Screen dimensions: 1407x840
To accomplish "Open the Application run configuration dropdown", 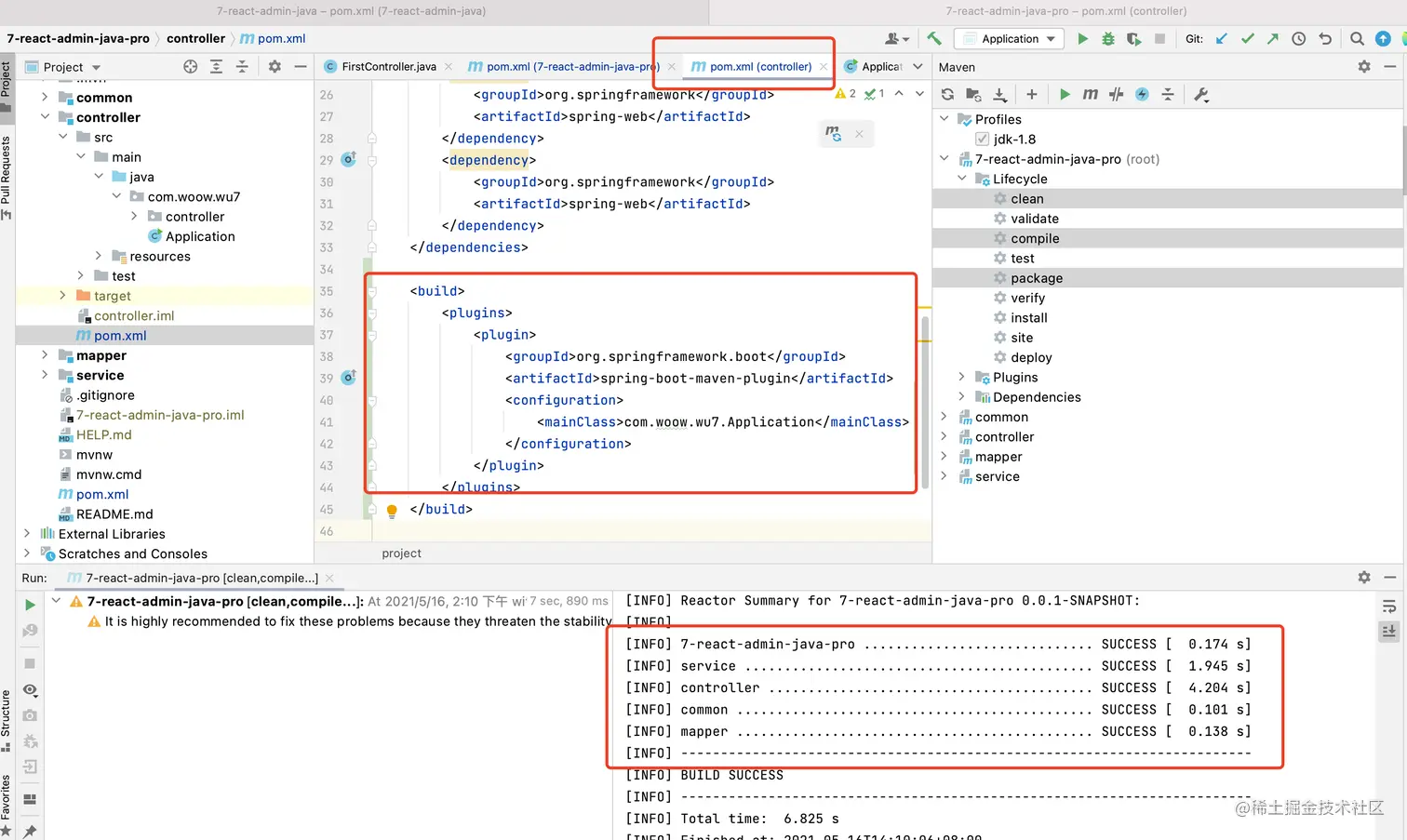I will coord(1010,38).
